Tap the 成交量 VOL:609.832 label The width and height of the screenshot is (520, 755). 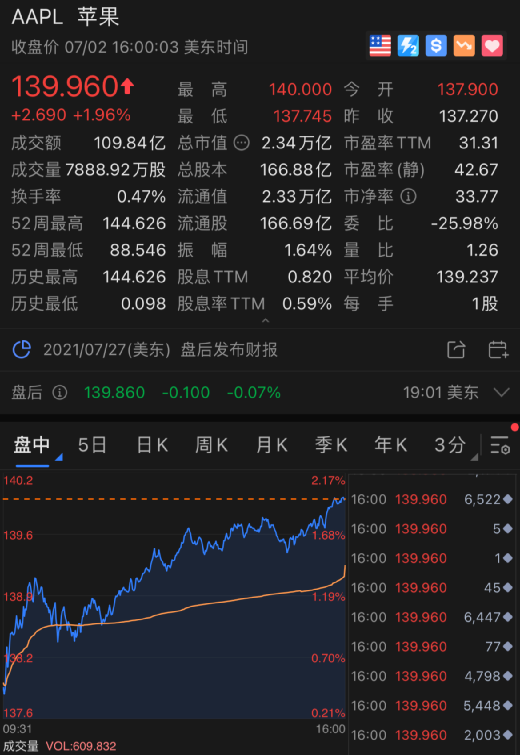click(60, 746)
